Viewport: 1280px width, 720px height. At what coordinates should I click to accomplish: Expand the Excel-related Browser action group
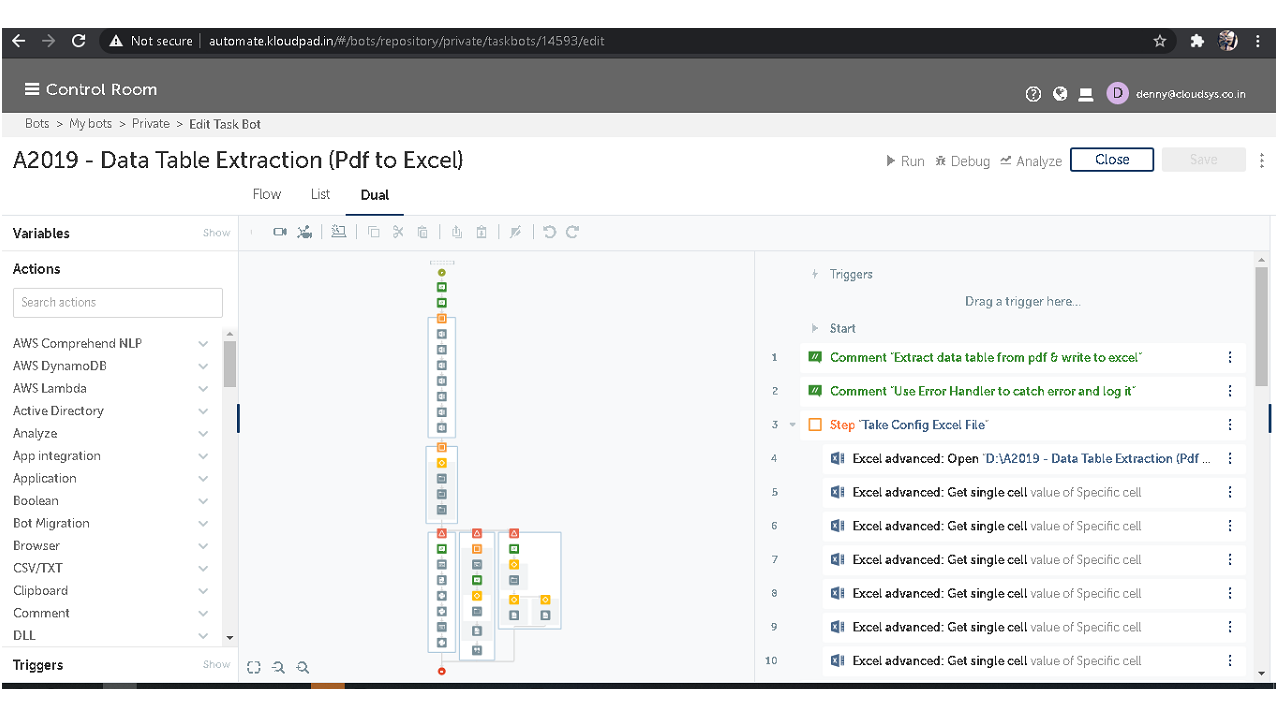203,546
